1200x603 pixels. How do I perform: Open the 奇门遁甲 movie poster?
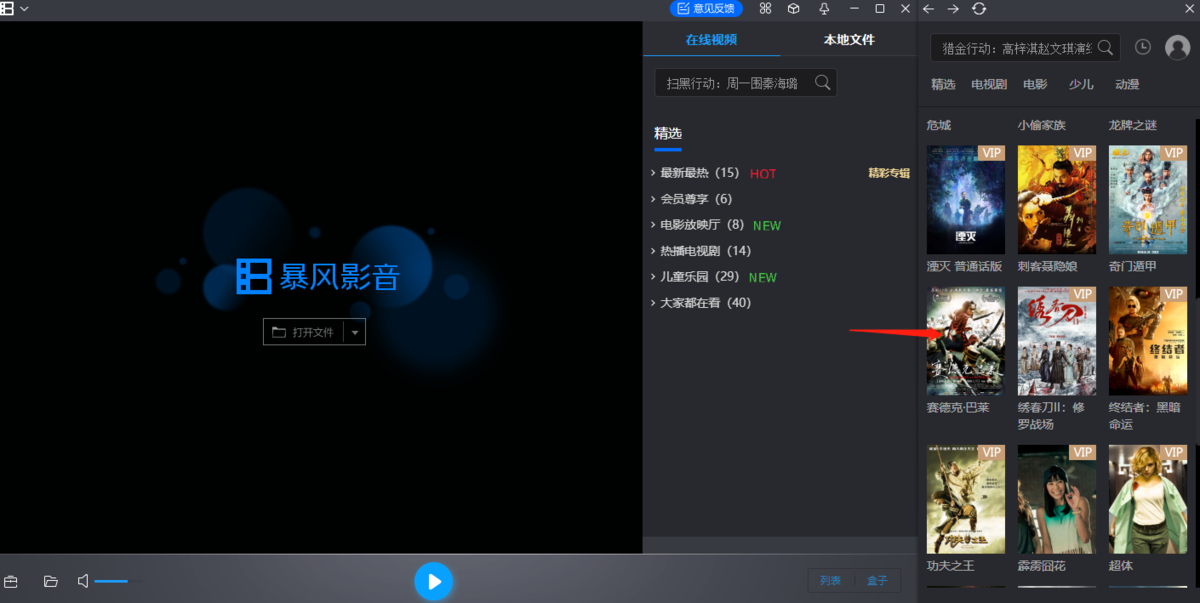(1148, 199)
